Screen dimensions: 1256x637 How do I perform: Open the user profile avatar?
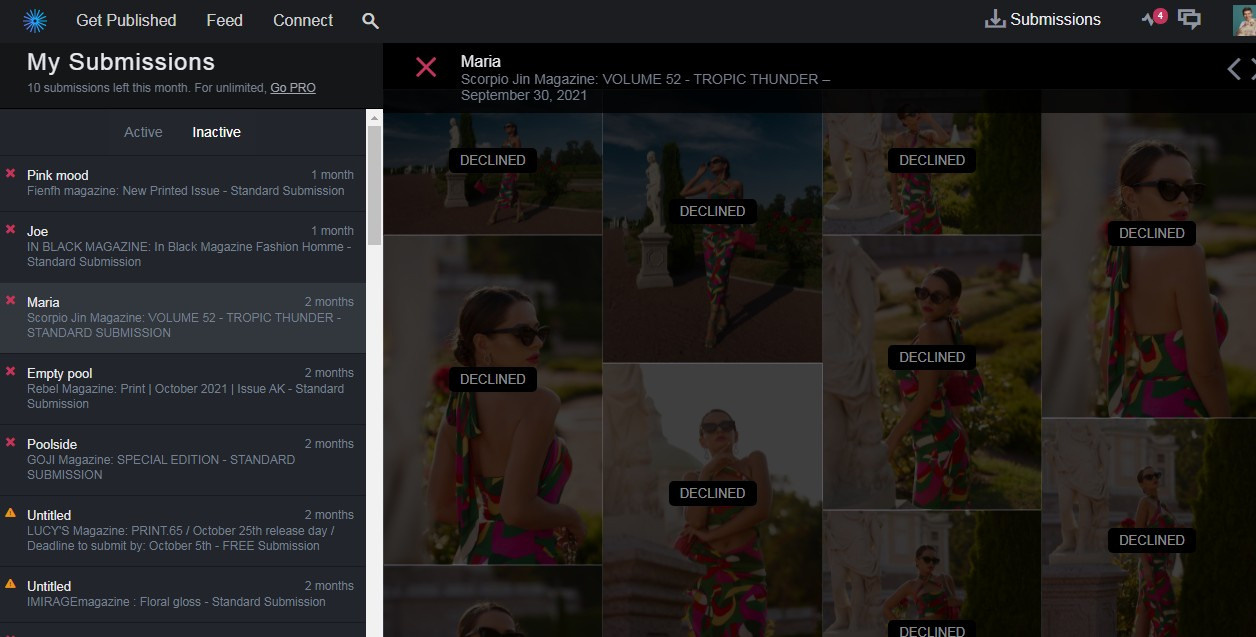point(1243,20)
